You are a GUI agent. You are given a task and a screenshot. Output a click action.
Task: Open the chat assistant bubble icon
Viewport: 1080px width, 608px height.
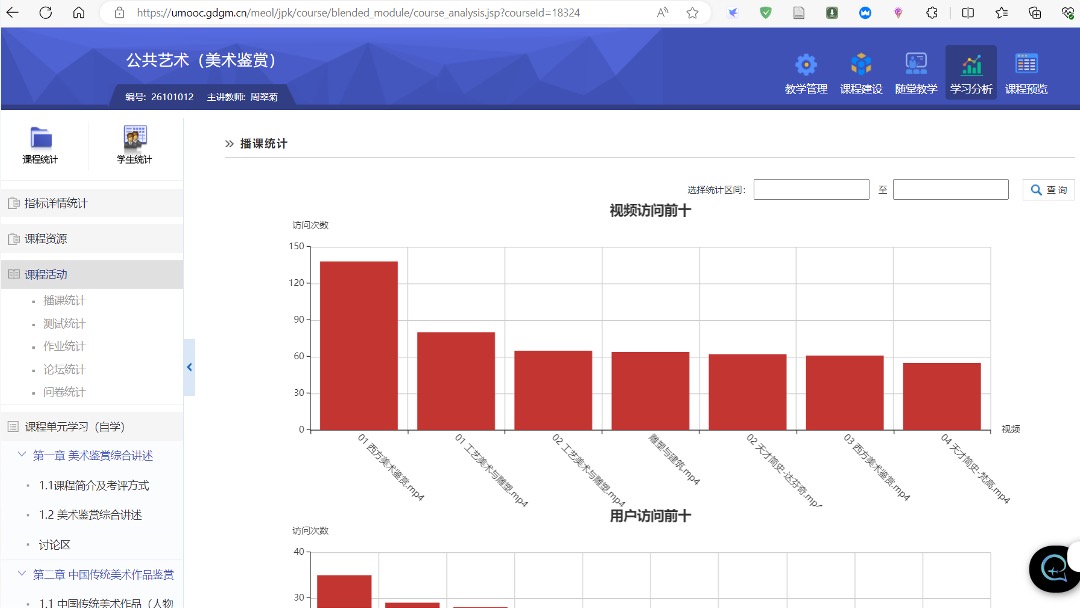point(1053,569)
